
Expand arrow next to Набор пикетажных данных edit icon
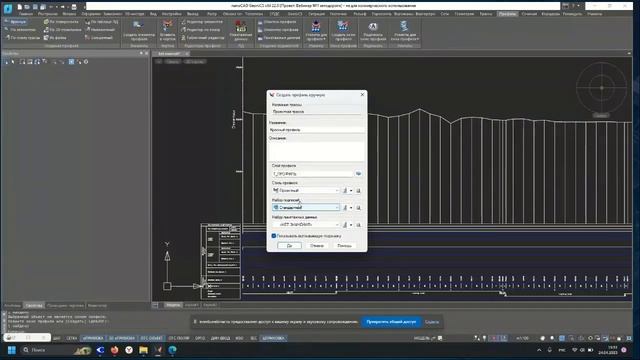tap(351, 225)
